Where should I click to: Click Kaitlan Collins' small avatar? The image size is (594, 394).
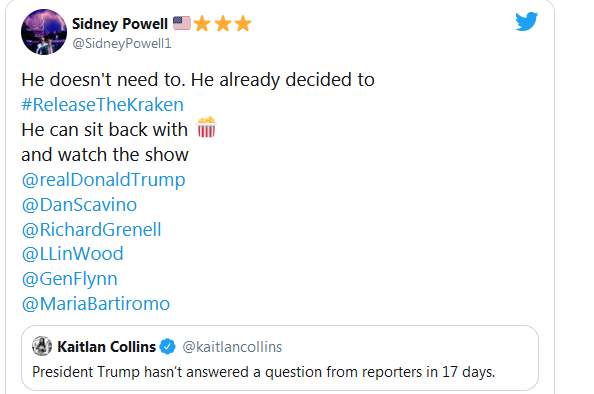point(42,346)
